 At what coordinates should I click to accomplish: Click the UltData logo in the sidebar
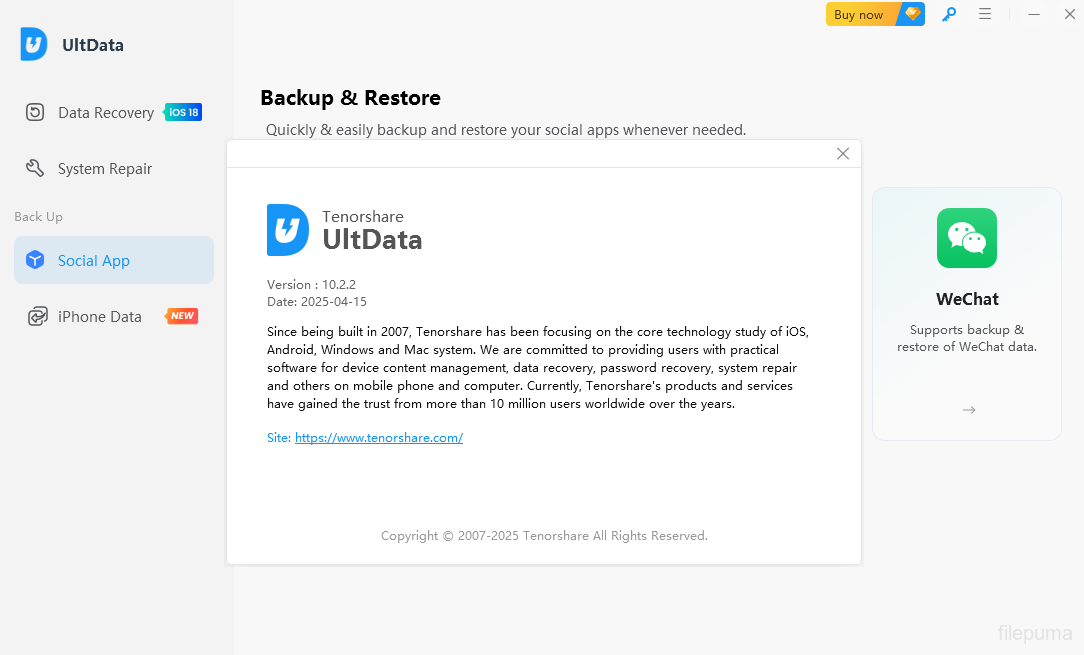tap(34, 44)
